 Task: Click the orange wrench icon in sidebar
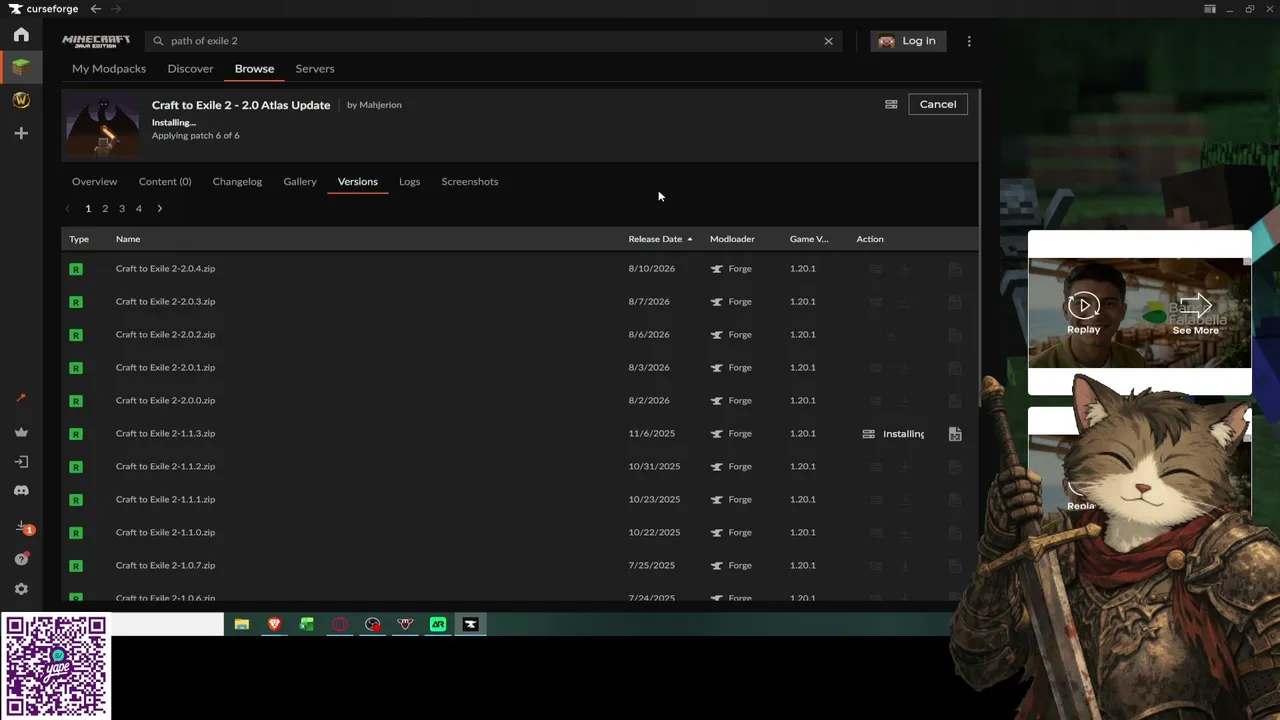pyautogui.click(x=21, y=398)
